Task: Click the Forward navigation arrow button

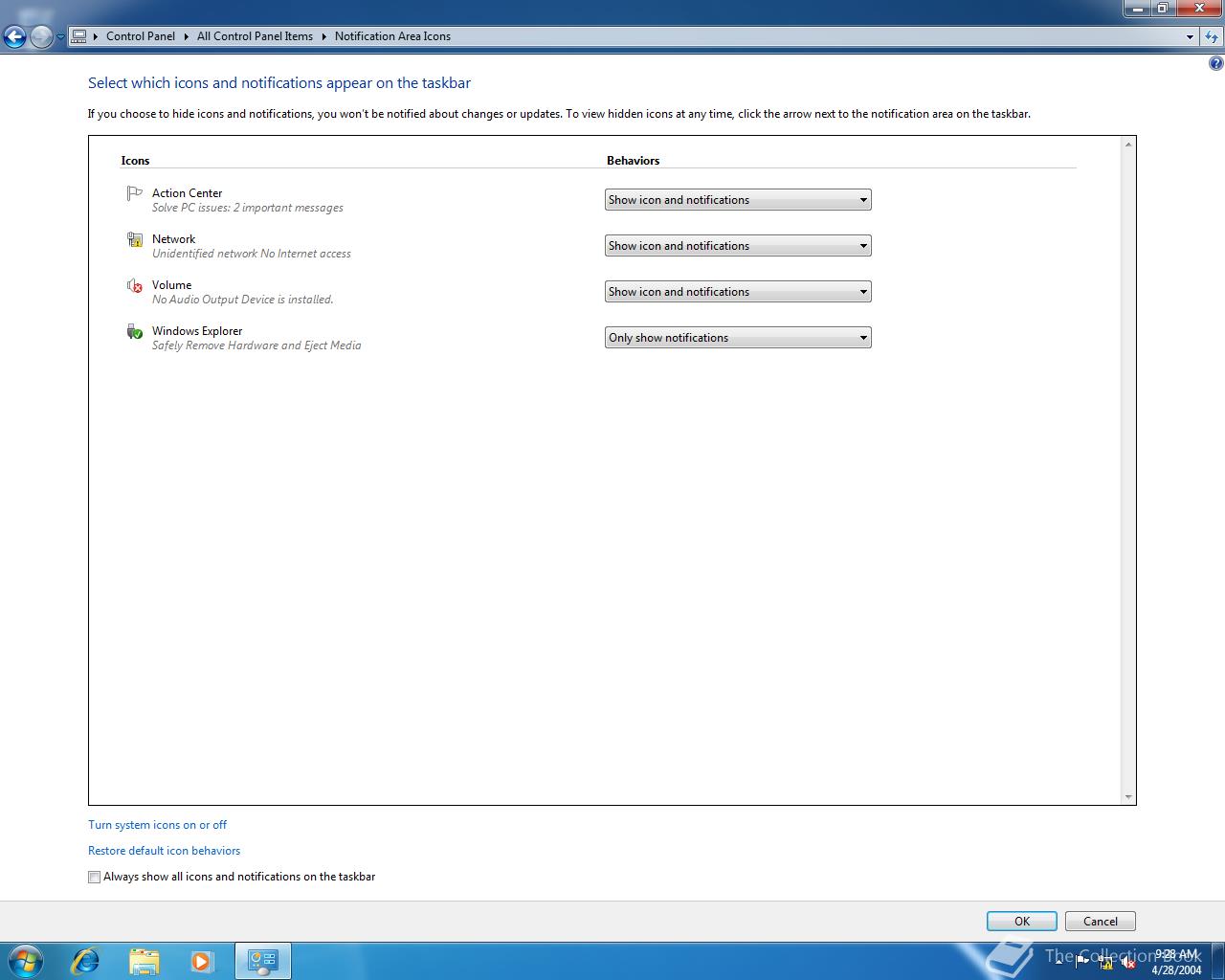Action: point(41,36)
